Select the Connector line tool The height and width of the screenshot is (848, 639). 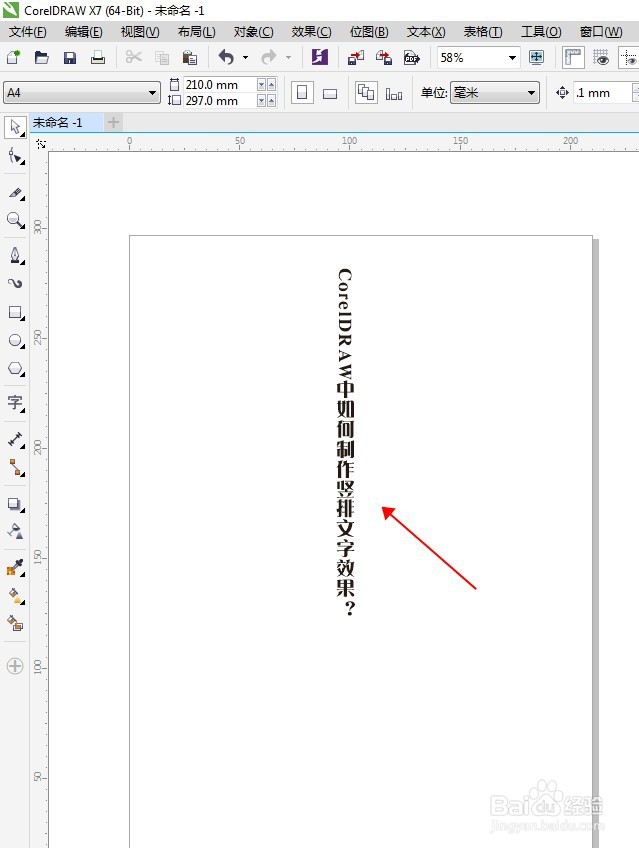15,467
